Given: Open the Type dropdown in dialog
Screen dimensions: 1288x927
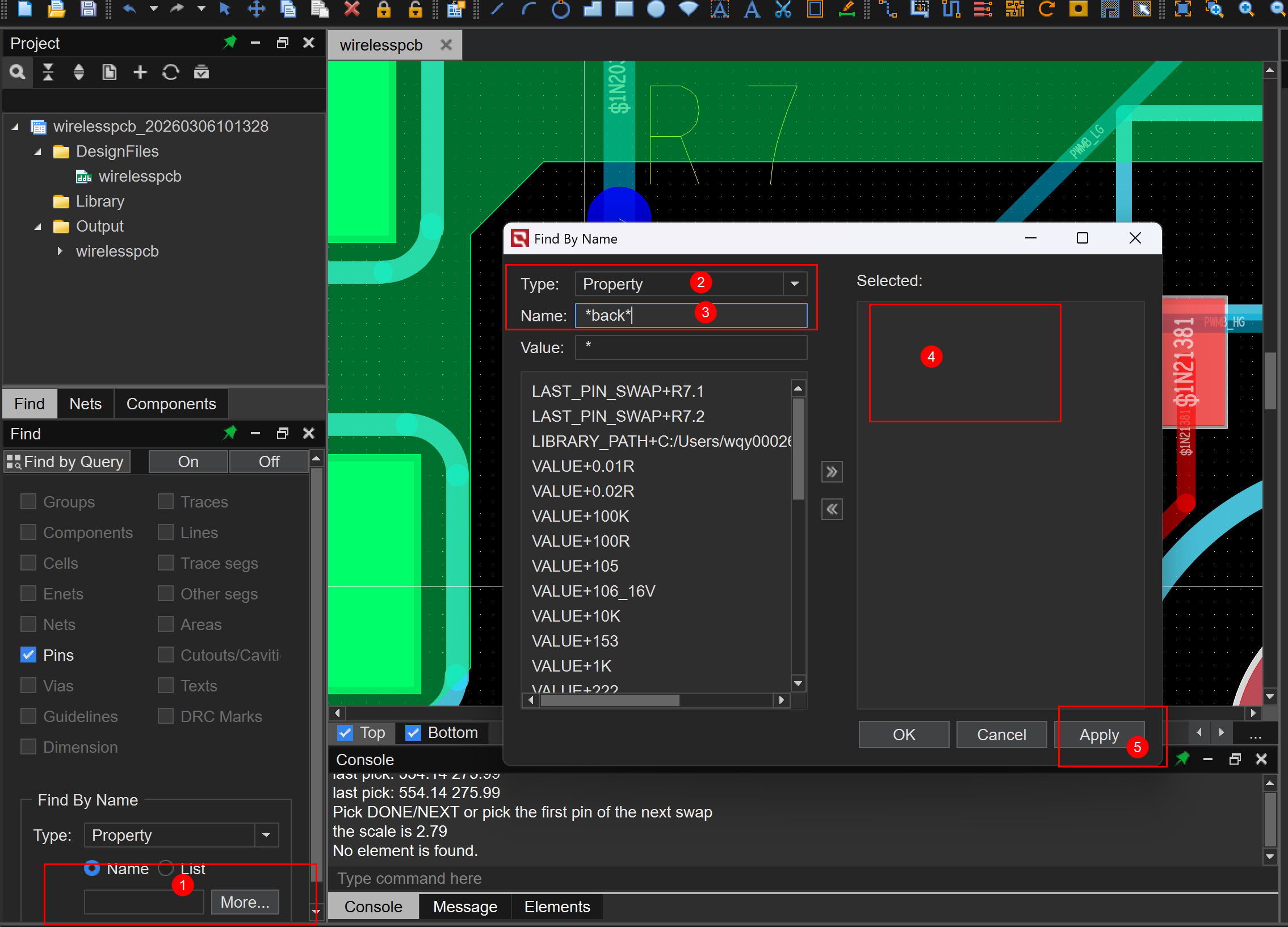Looking at the screenshot, I should coord(794,283).
